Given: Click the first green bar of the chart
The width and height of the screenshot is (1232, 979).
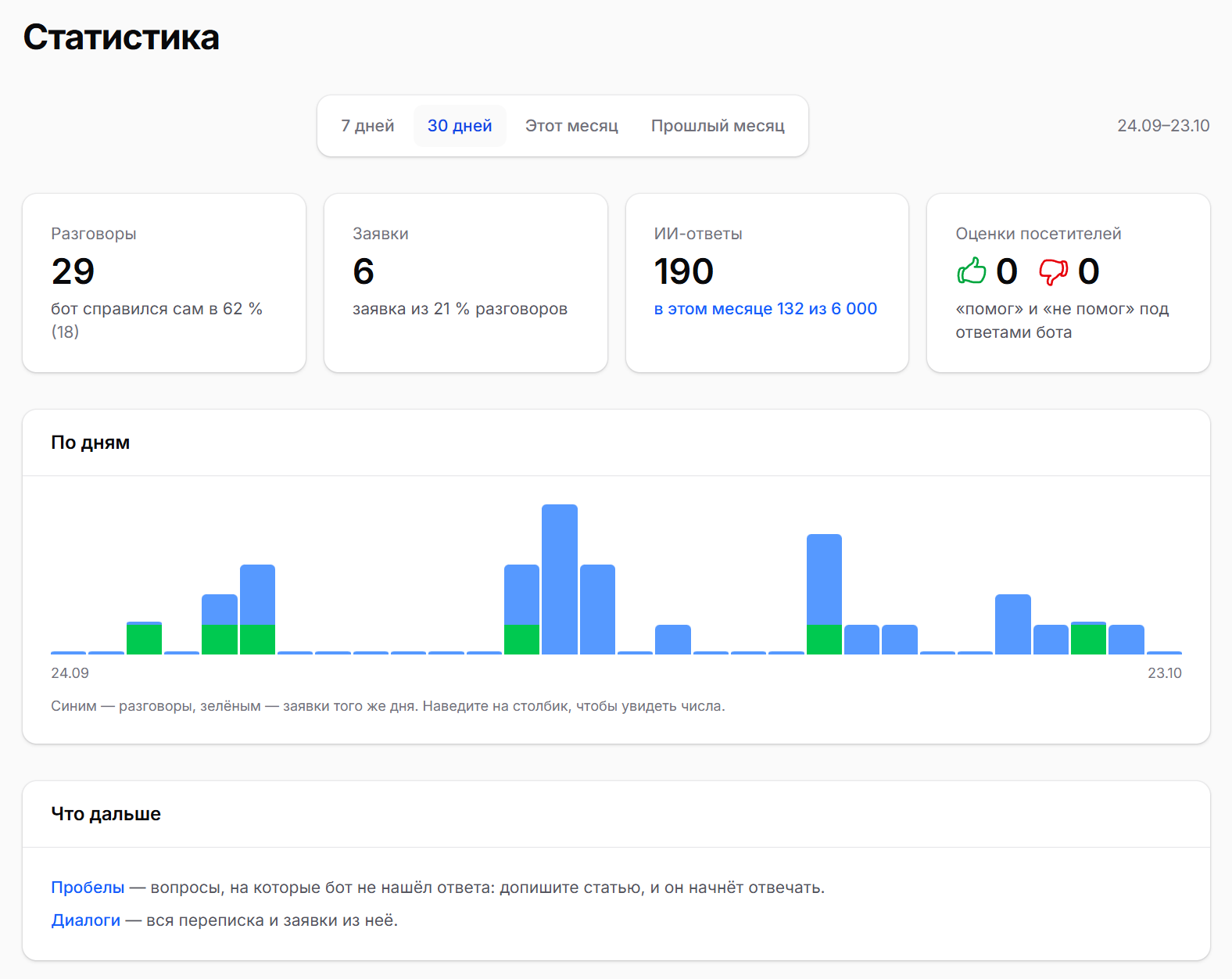Looking at the screenshot, I should point(144,640).
